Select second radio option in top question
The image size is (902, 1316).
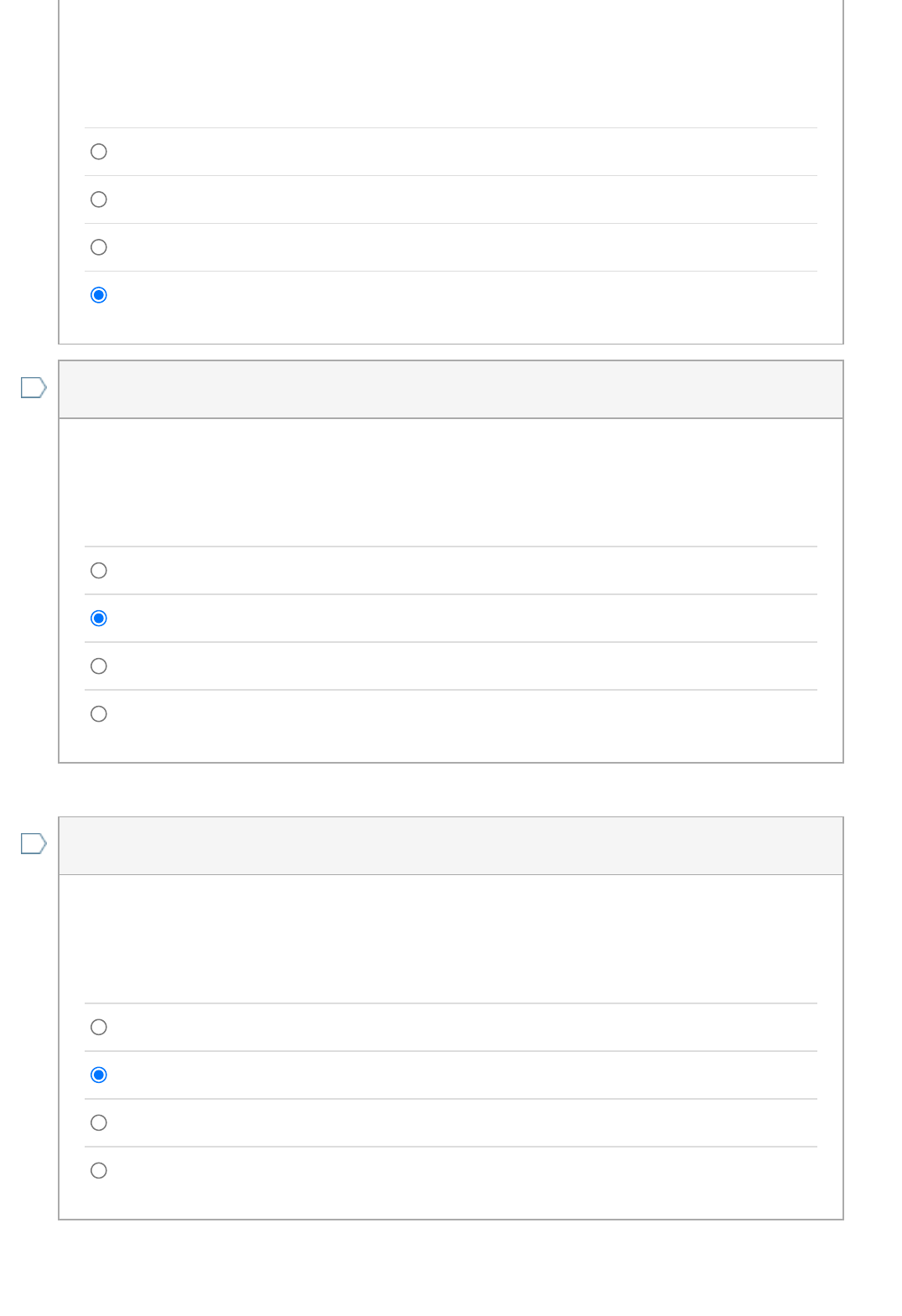coord(99,199)
